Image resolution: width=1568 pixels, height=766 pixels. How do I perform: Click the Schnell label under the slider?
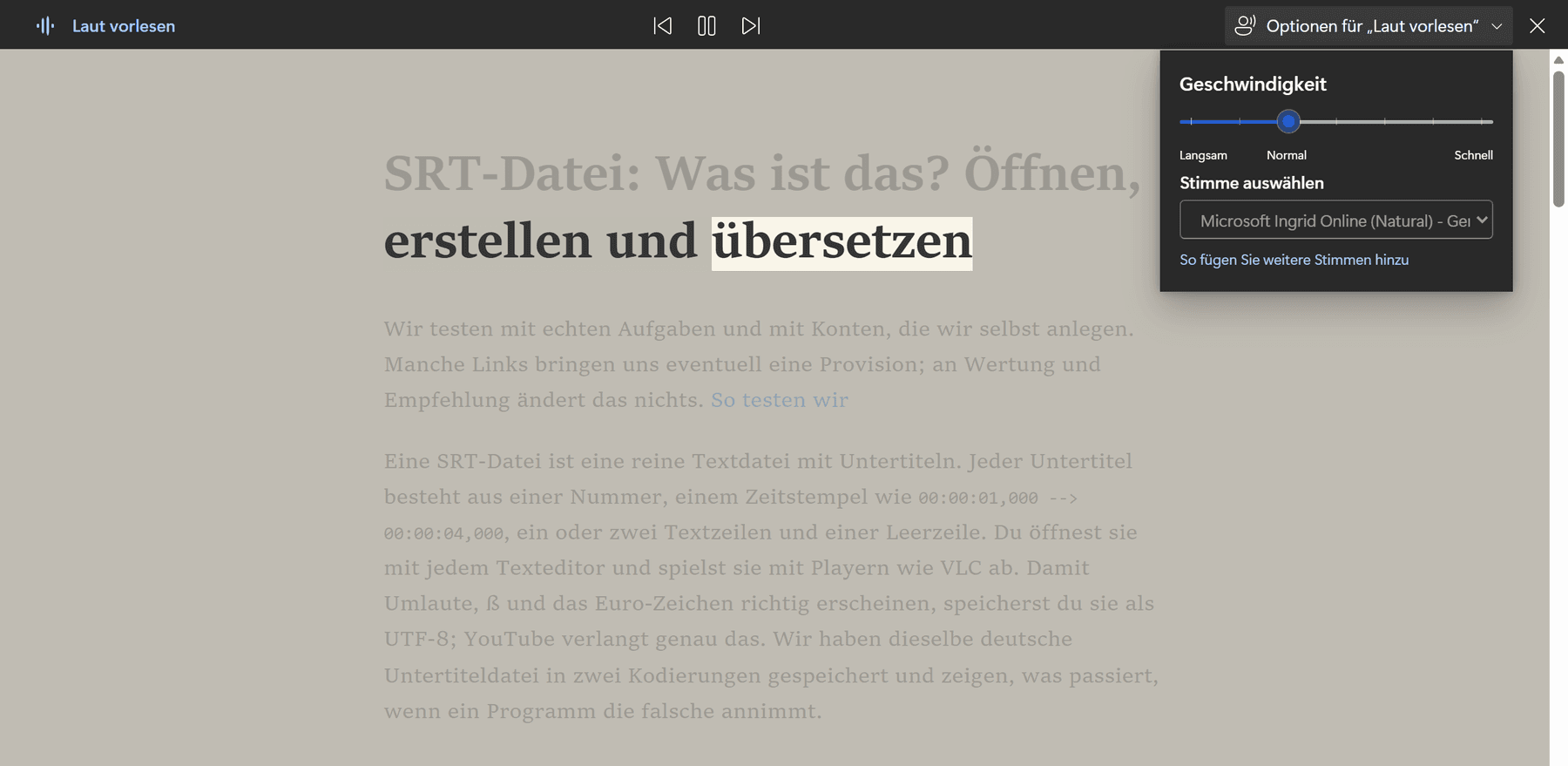[x=1473, y=155]
